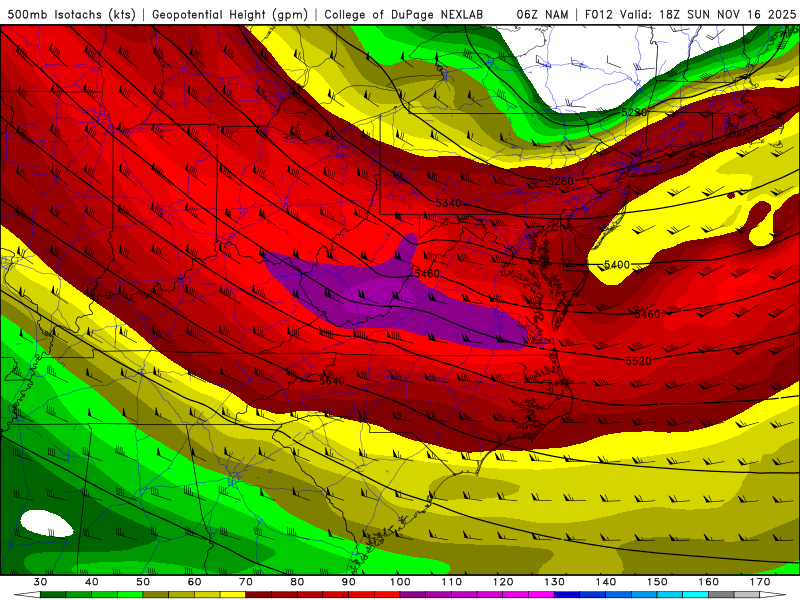This screenshot has height=600, width=800.
Task: Select the maroon swatch just after 70
Action: tap(259, 595)
